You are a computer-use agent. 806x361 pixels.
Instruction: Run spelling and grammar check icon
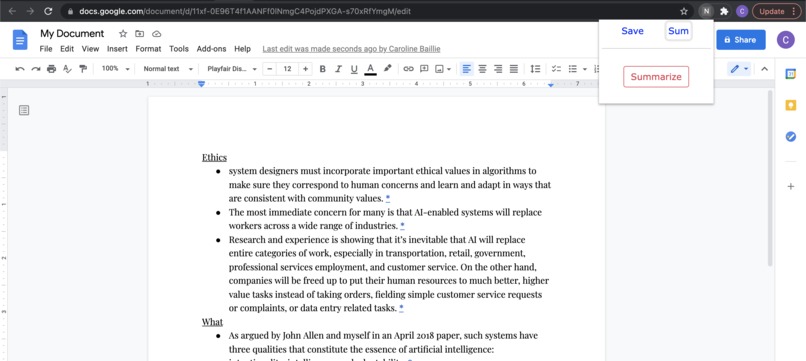pyautogui.click(x=67, y=68)
